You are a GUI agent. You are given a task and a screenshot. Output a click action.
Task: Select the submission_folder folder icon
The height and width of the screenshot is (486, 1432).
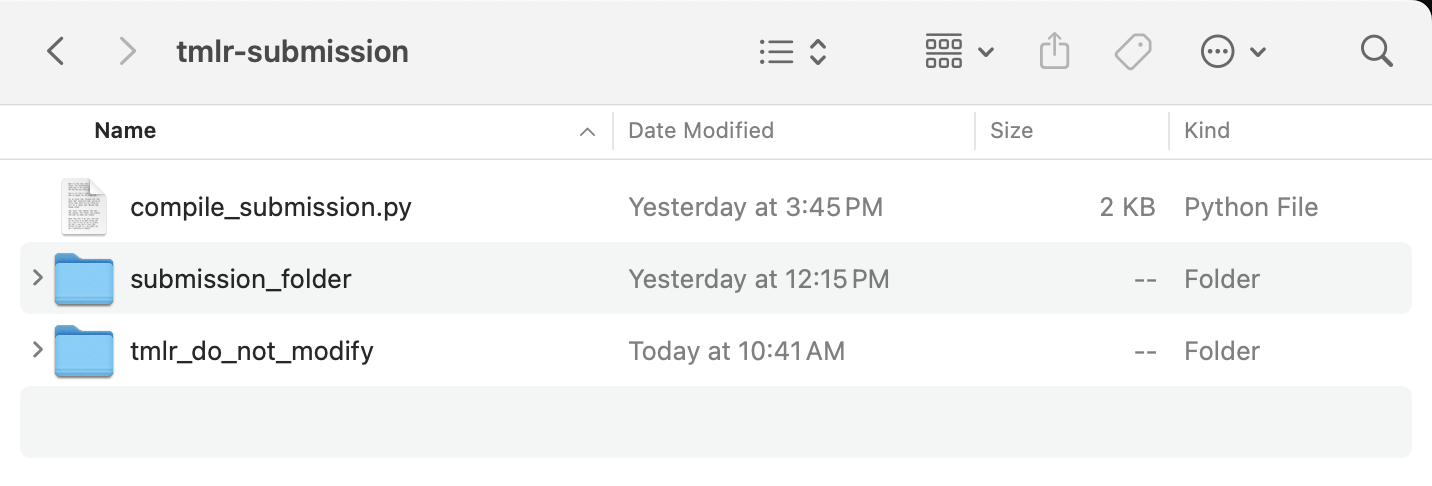click(x=83, y=279)
